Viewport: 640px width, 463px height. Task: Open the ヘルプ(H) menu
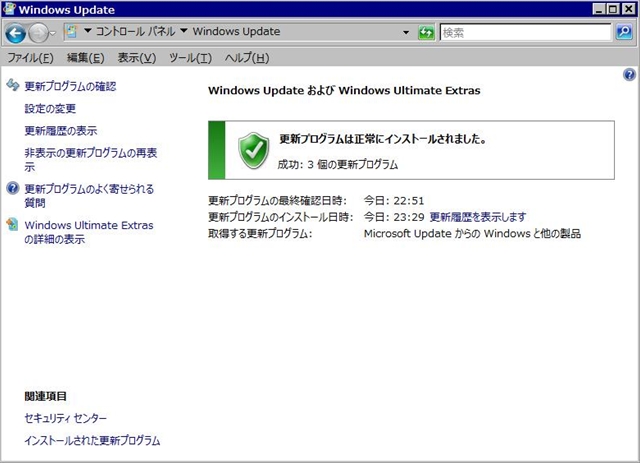point(247,58)
